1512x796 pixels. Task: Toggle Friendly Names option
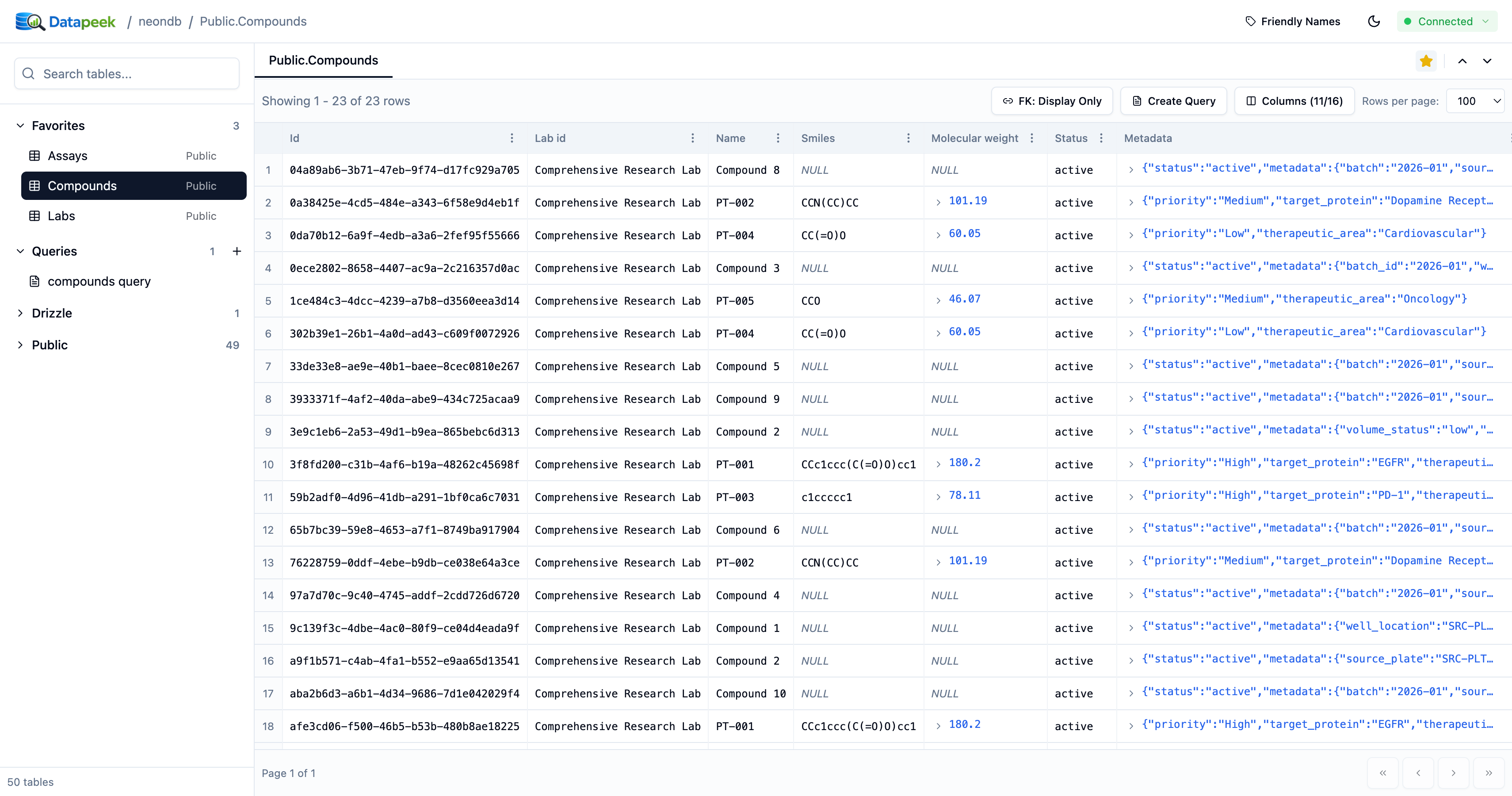(x=1292, y=22)
